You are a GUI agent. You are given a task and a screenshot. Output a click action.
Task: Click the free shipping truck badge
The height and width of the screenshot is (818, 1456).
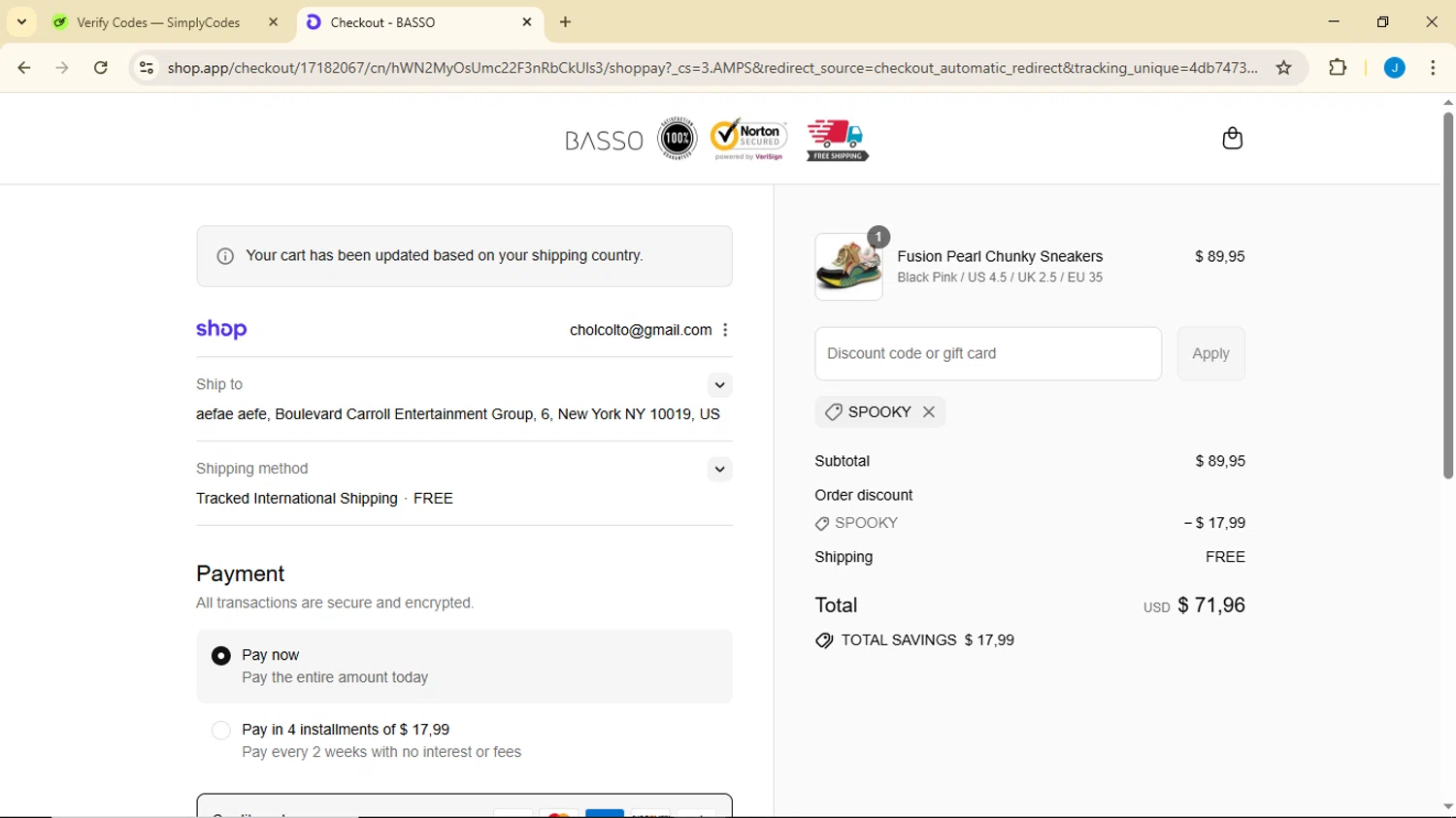(837, 140)
